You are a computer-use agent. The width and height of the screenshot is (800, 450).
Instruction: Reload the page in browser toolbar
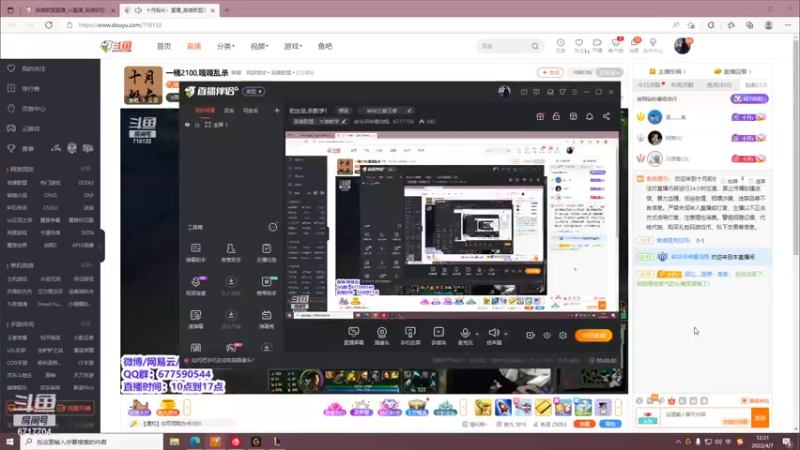point(49,24)
